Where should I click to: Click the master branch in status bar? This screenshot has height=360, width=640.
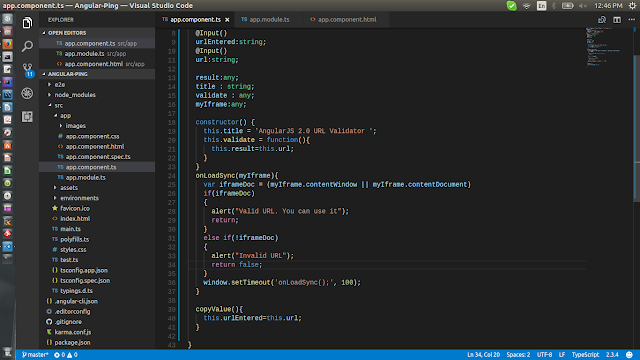click(35, 355)
